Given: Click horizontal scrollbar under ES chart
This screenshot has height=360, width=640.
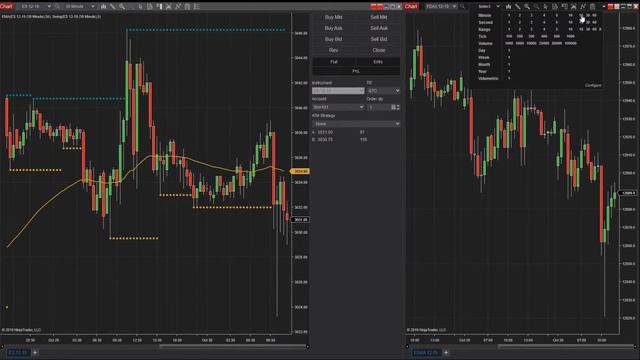Looking at the screenshot, I should [232, 347].
